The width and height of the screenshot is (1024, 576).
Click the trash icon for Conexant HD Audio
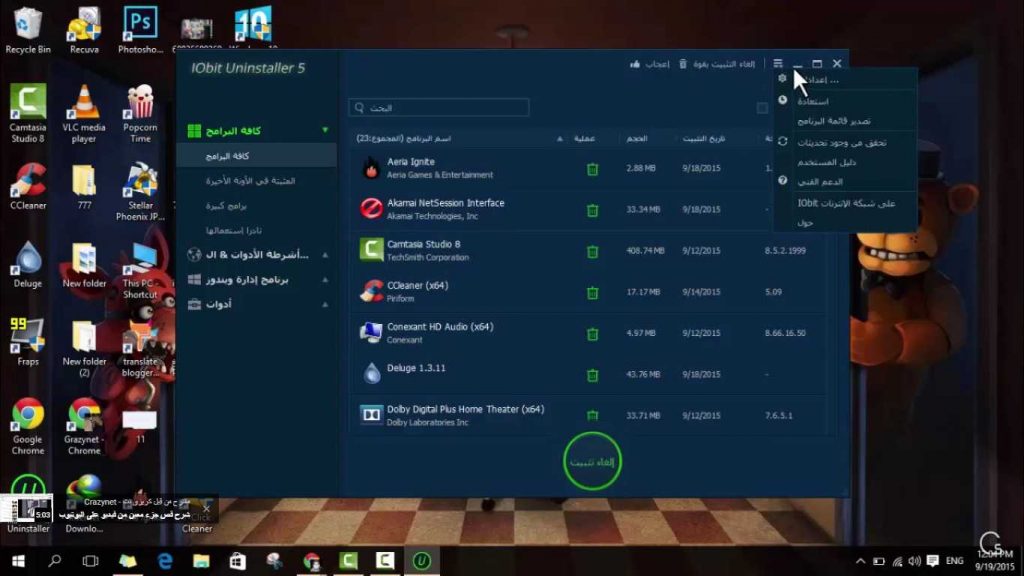coord(592,334)
